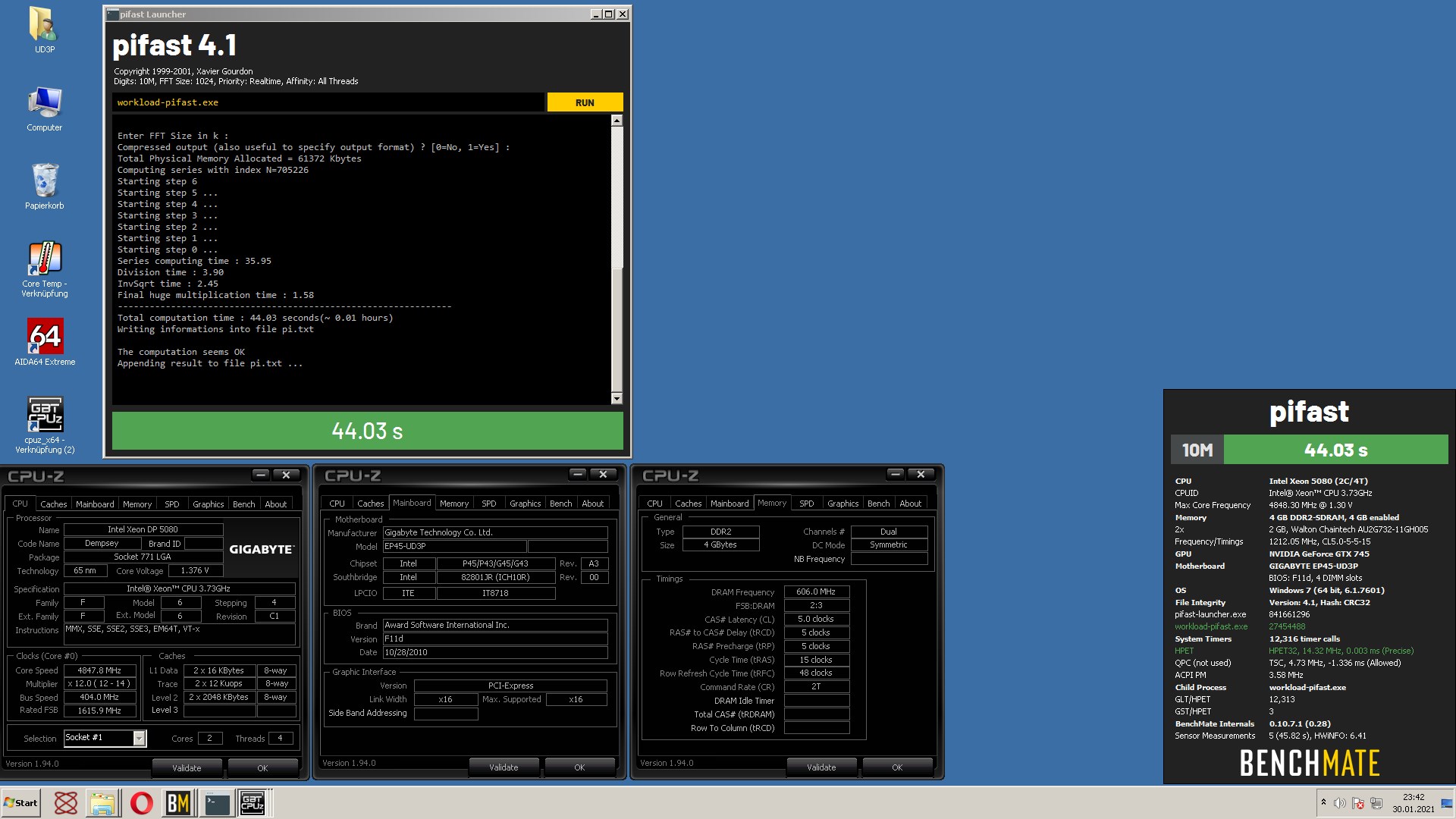This screenshot has width=1456, height=819.
Task: Open the red knot icon in taskbar
Action: pyautogui.click(x=66, y=803)
